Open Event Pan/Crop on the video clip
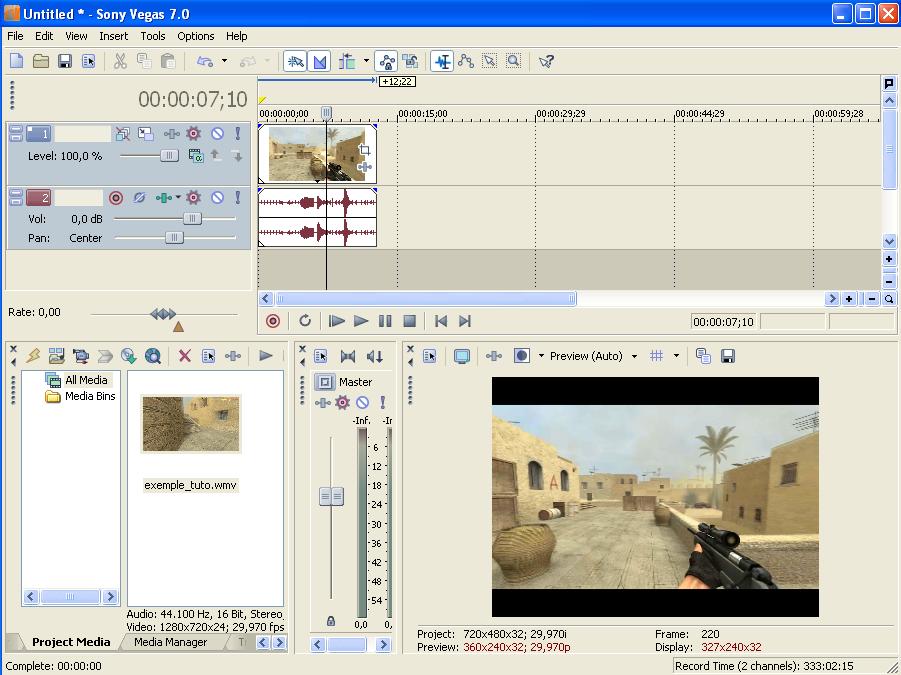The image size is (901, 675). click(x=364, y=150)
